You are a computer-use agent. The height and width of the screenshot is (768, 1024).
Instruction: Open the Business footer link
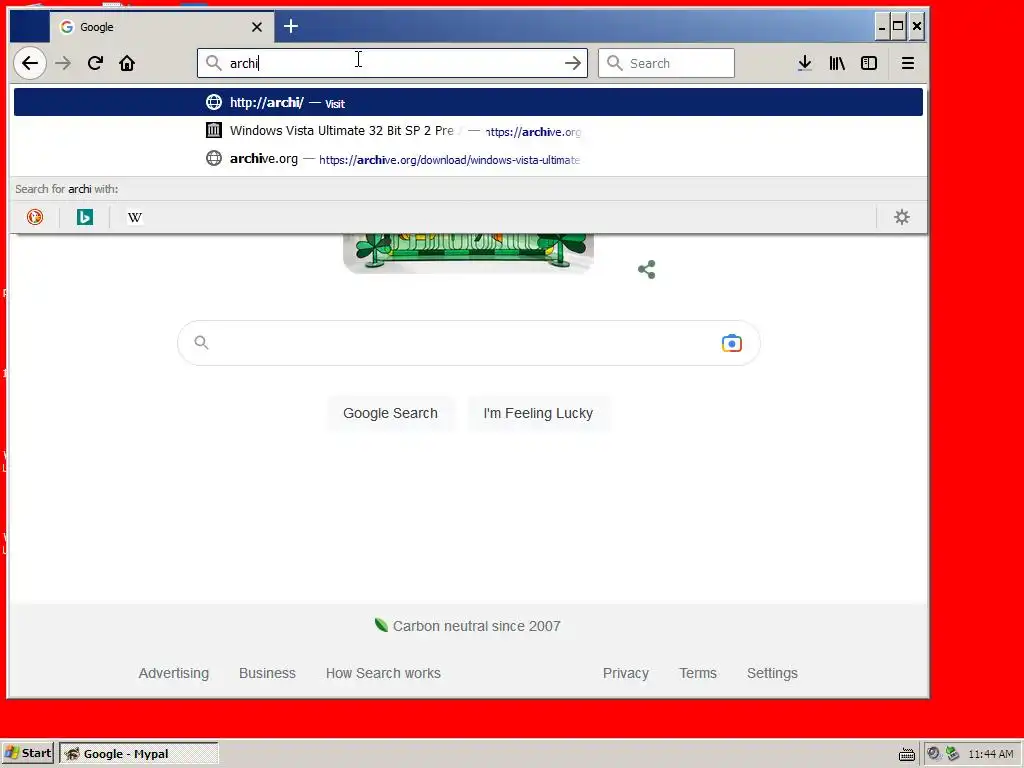pos(267,673)
